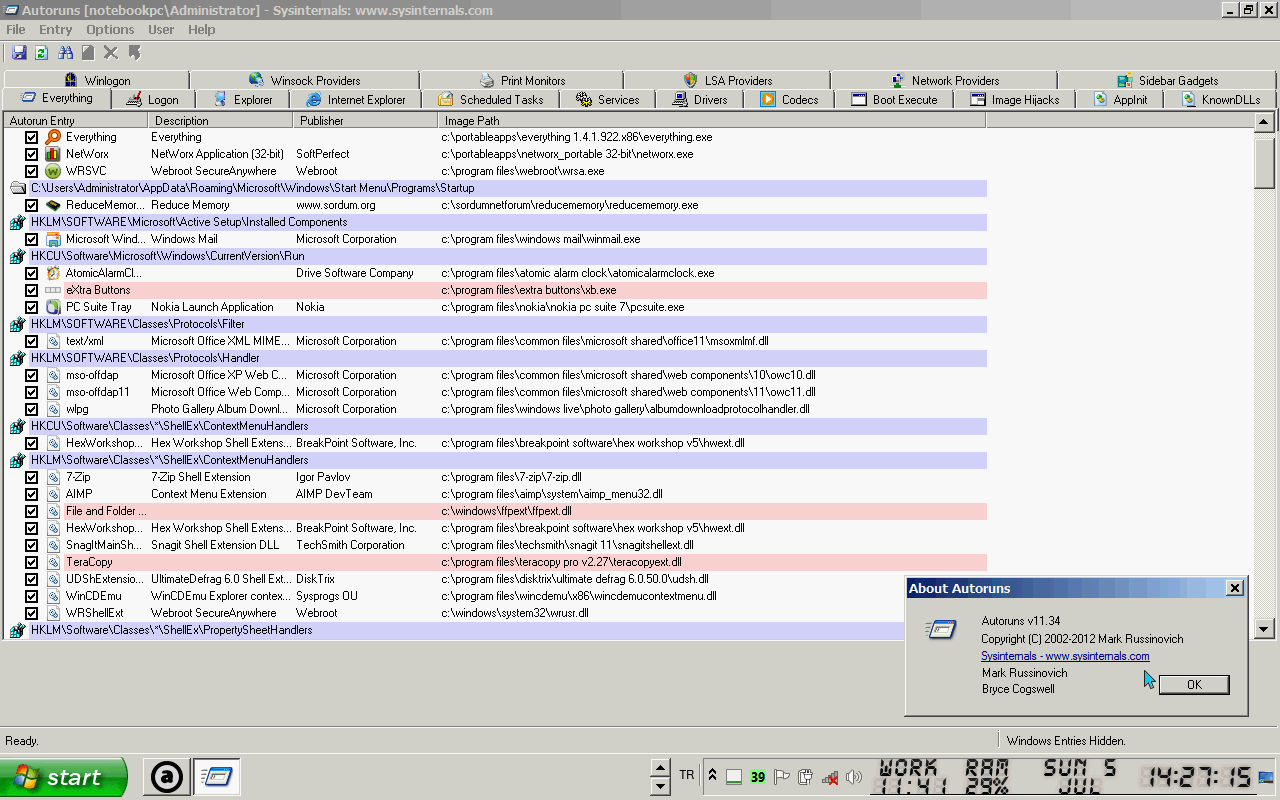Screen dimensions: 1280x800
Task: Uncheck the text/xml filter checkbox
Action: [32, 341]
